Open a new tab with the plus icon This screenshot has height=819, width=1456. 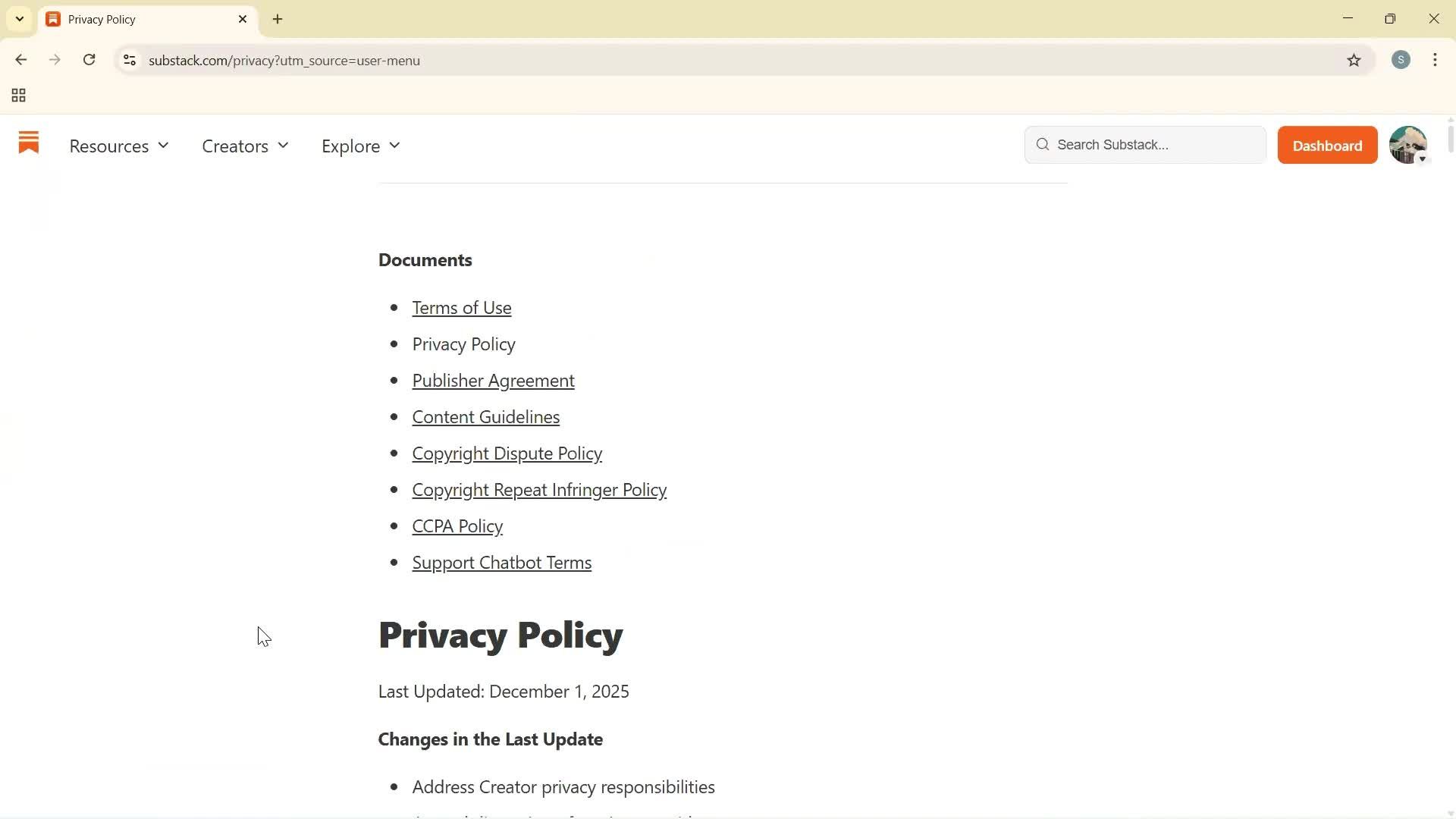coord(277,19)
